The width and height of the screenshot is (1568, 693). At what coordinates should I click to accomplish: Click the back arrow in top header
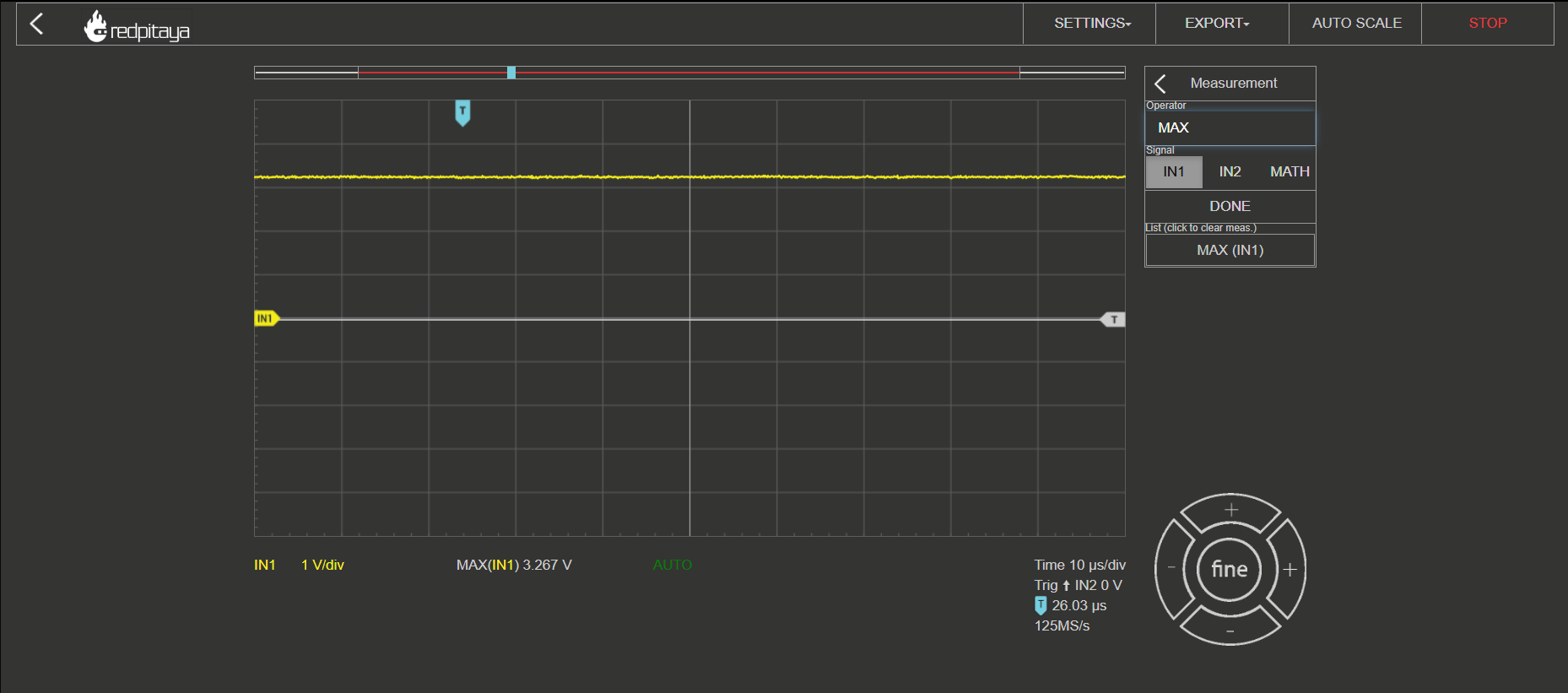click(x=36, y=24)
